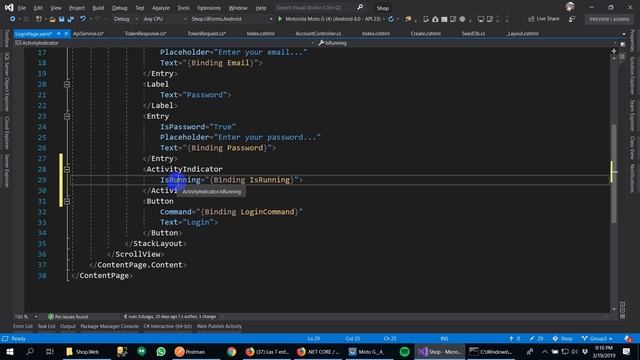Click the yellow folder icon after the refresh button
640x360 pixels.
[x=408, y=19]
